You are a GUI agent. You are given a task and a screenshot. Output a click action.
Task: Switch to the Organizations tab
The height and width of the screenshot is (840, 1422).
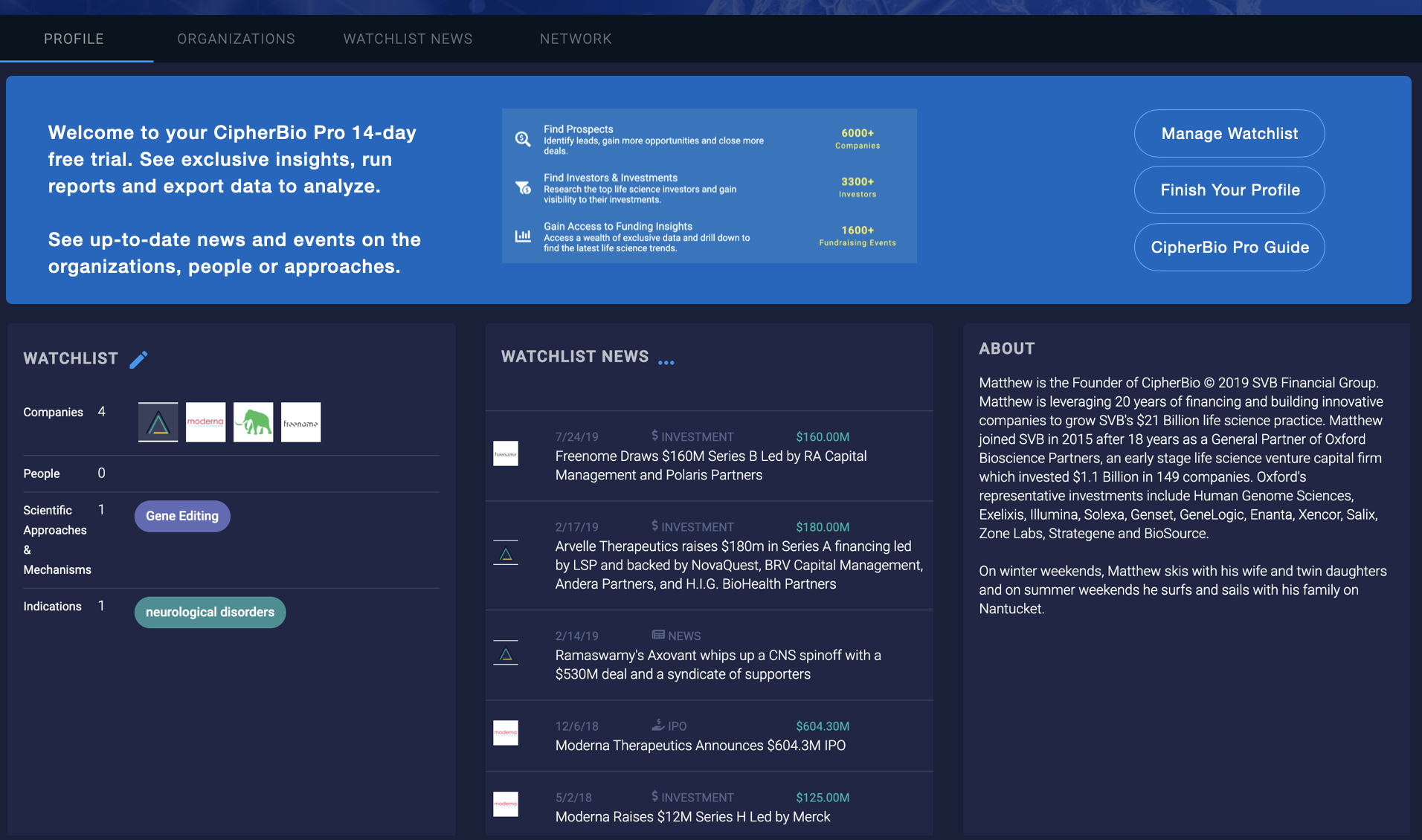(x=236, y=39)
